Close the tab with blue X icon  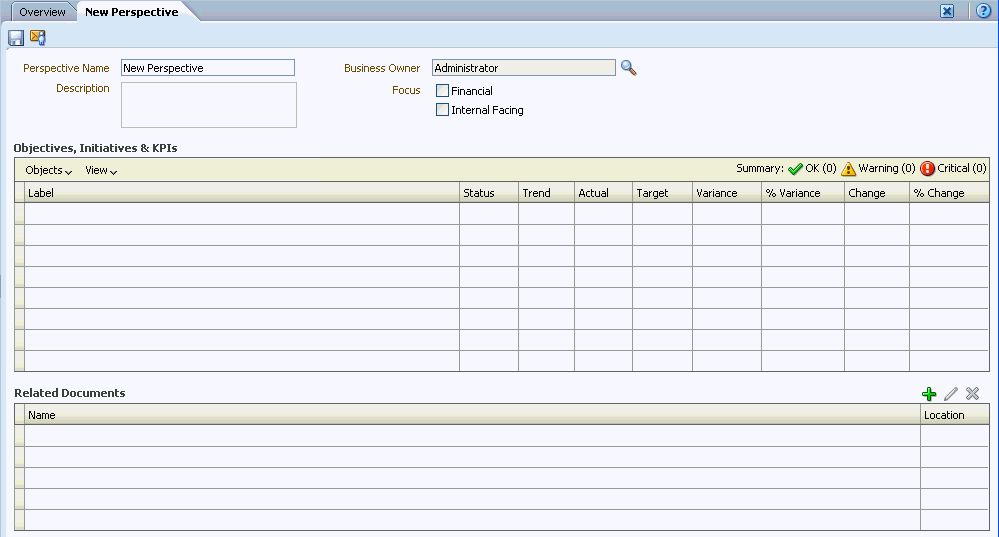click(x=947, y=11)
